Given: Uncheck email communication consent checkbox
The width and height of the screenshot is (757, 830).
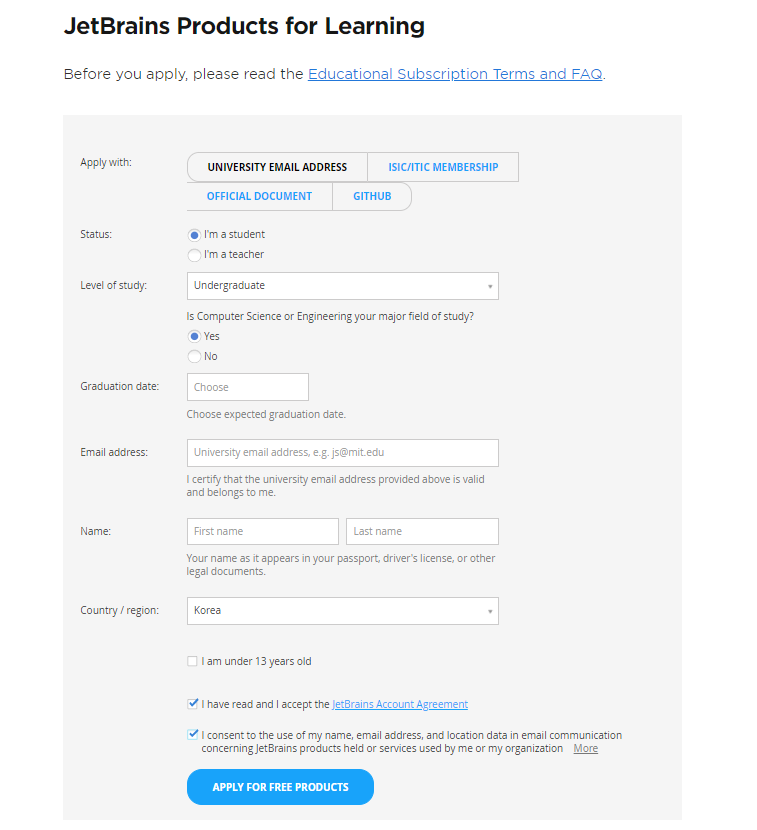Looking at the screenshot, I should (x=193, y=735).
